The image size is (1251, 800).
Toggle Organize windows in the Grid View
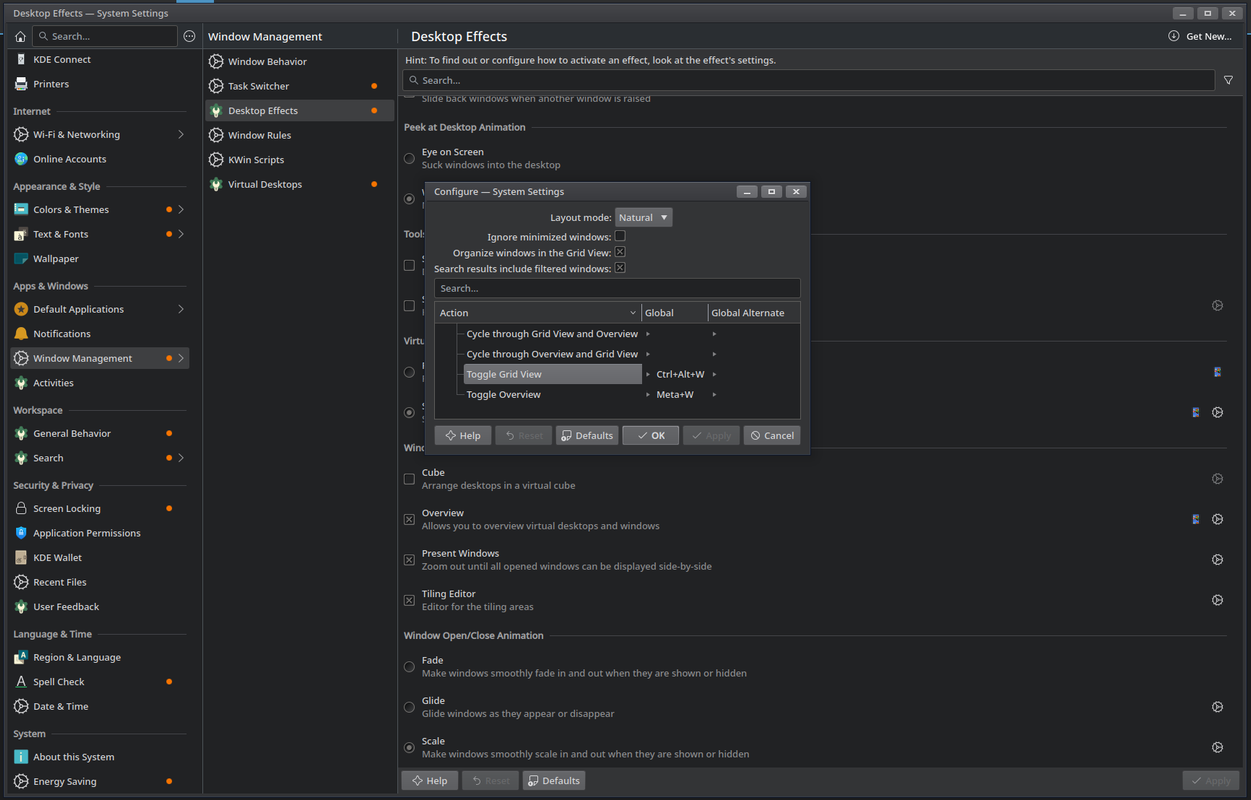620,252
